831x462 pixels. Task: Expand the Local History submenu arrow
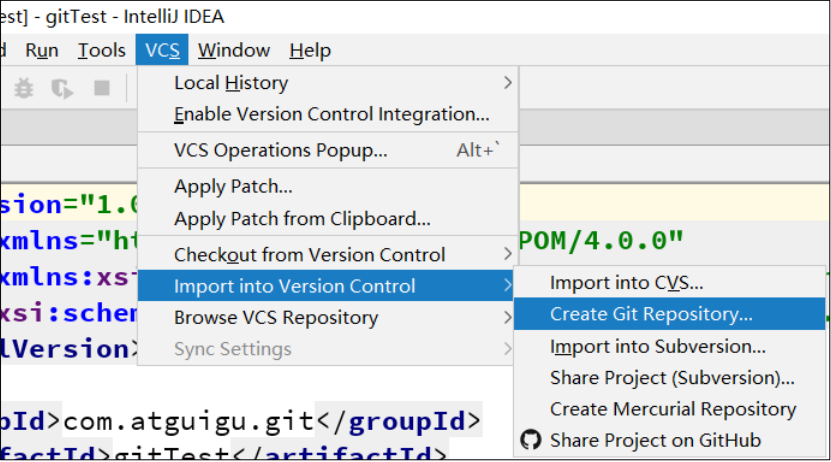click(x=508, y=83)
